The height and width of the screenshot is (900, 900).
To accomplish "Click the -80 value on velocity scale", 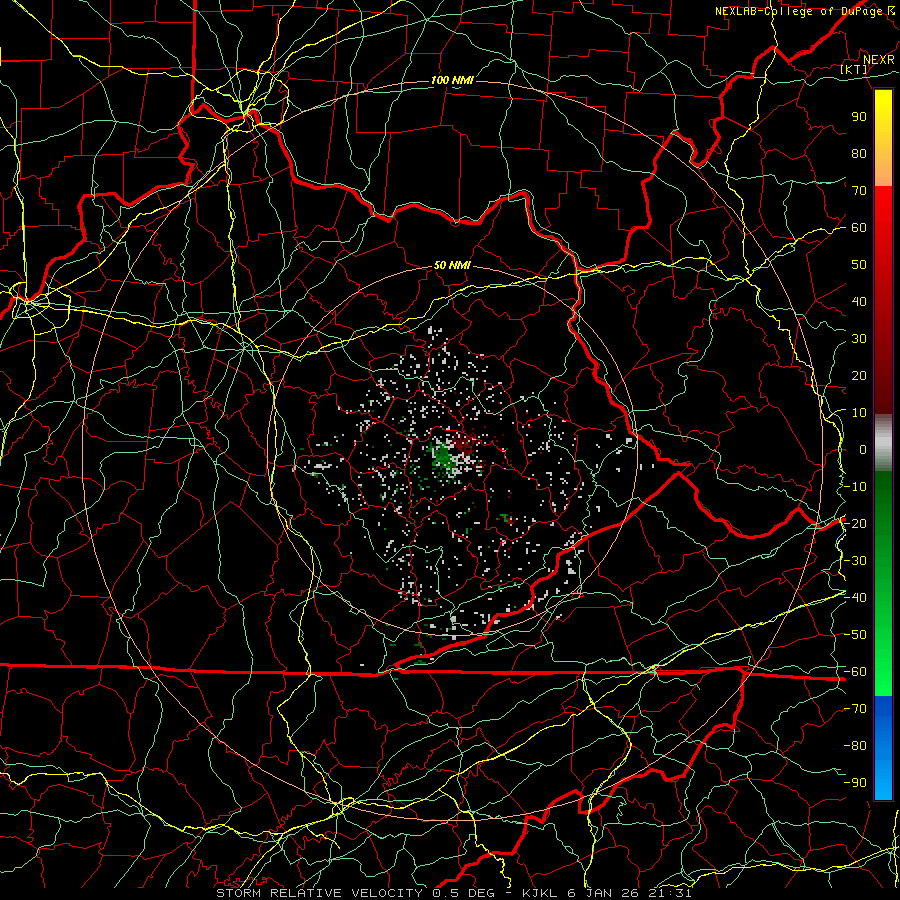I will 855,746.
